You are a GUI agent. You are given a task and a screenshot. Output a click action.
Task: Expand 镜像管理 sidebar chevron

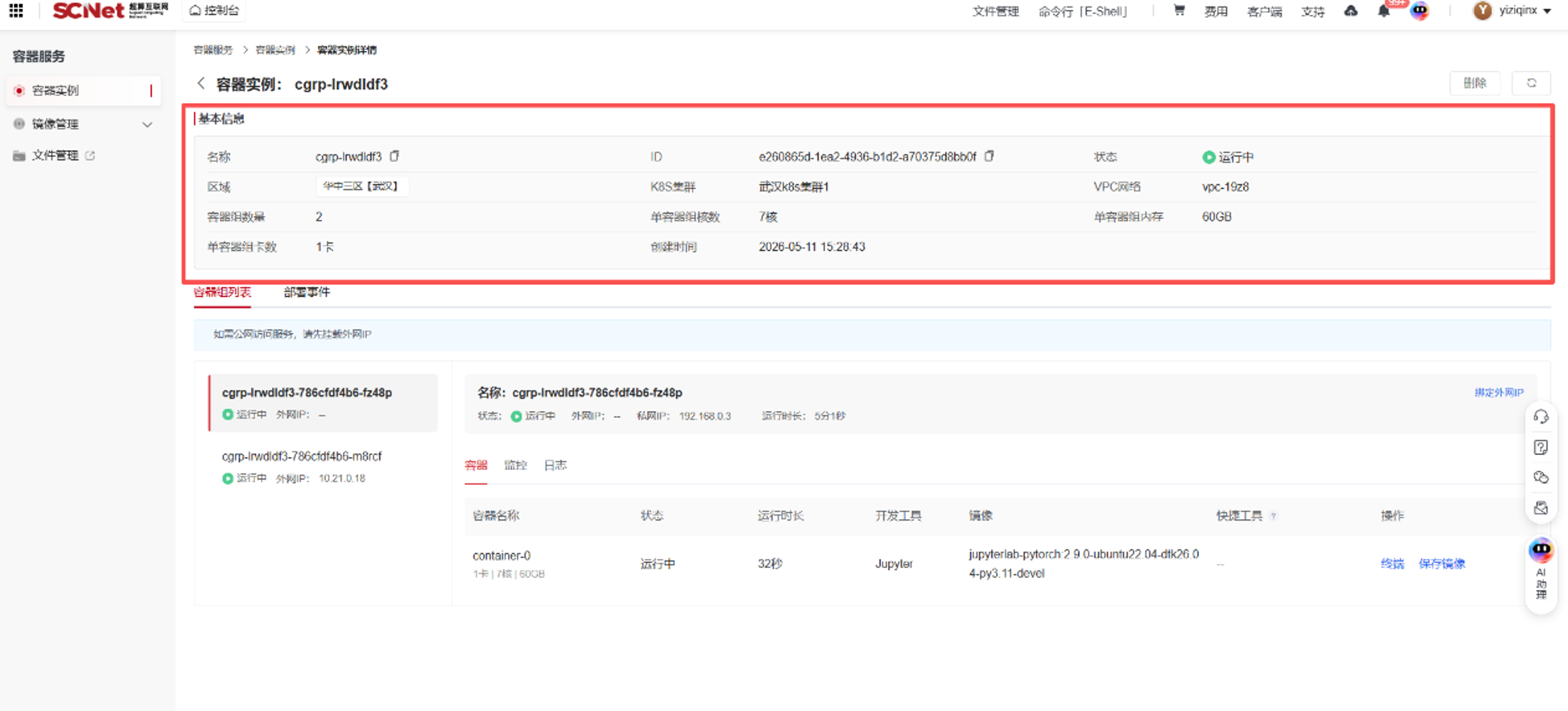pyautogui.click(x=147, y=124)
